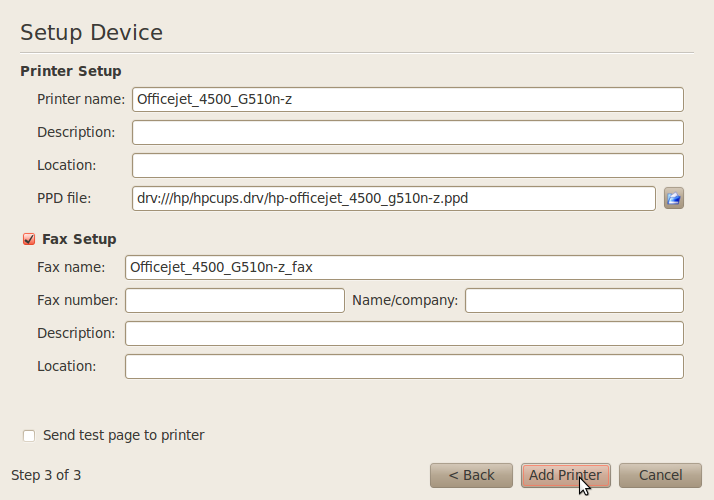Cancel the device setup
The height and width of the screenshot is (500, 714).
(660, 475)
